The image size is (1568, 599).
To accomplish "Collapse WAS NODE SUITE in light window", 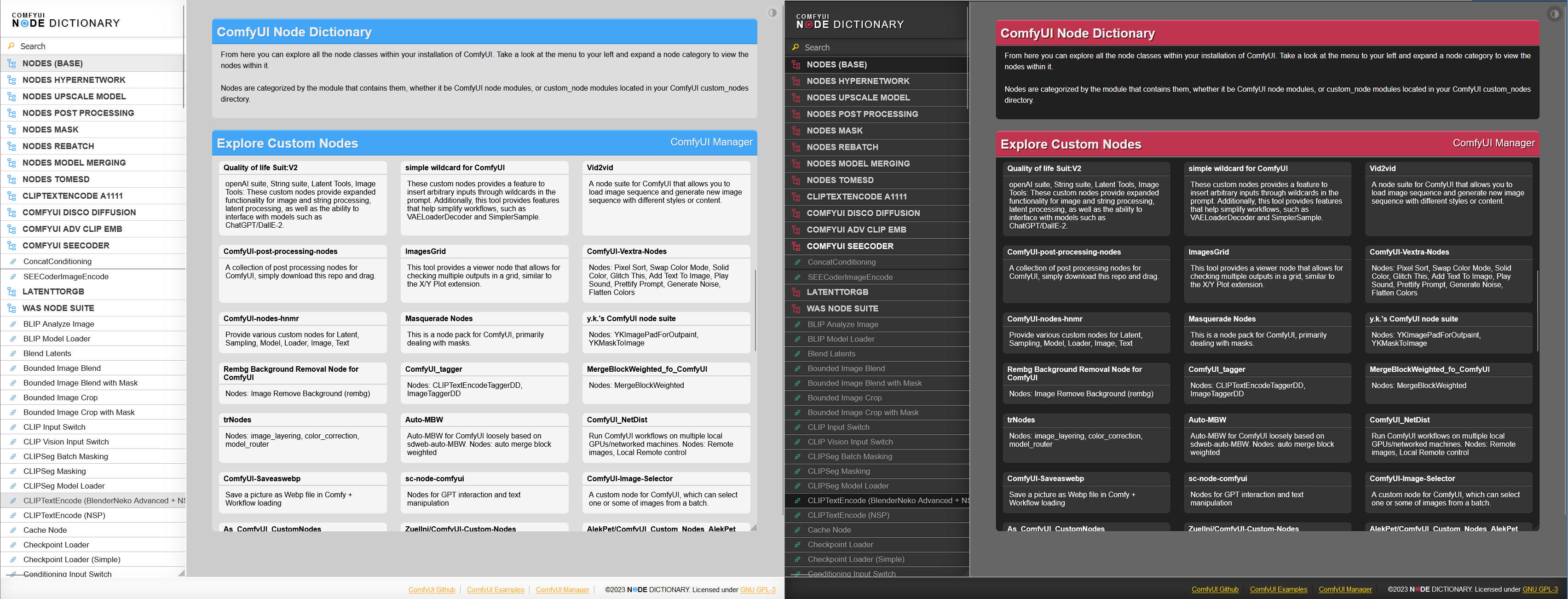I will tap(92, 308).
